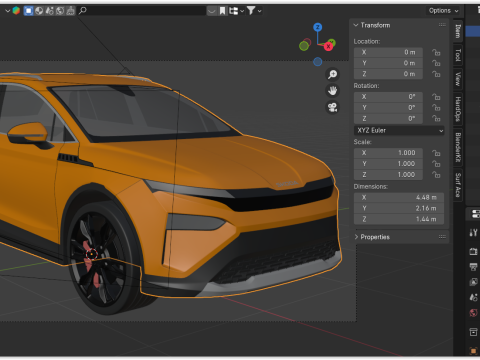Click the multicolored hexagon icon in header

tap(16, 11)
